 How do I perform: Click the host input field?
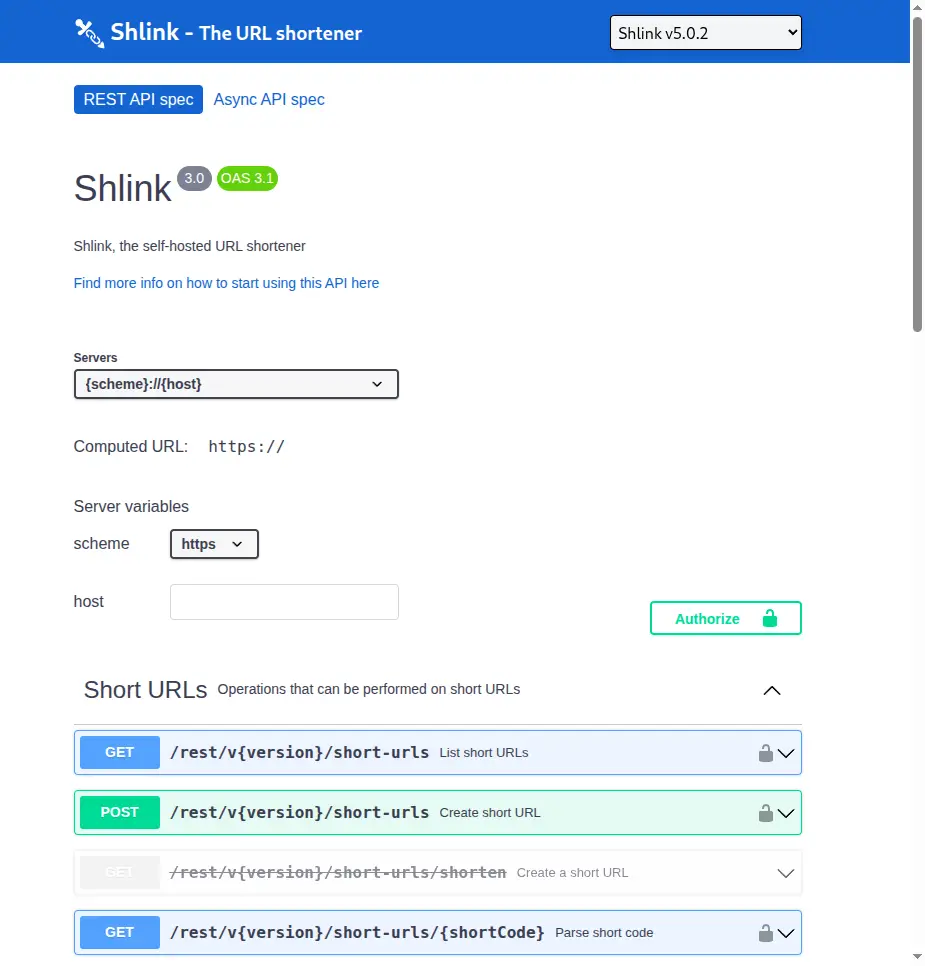click(x=284, y=602)
